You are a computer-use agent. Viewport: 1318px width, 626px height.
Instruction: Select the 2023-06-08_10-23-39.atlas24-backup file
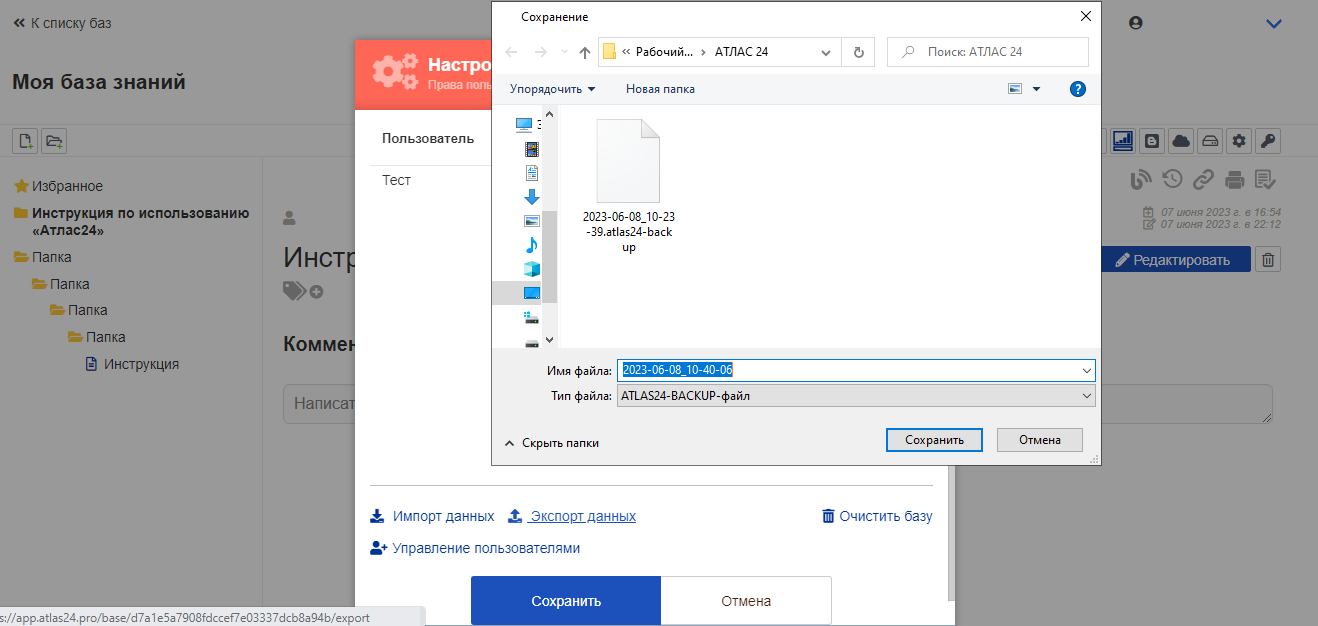(629, 186)
